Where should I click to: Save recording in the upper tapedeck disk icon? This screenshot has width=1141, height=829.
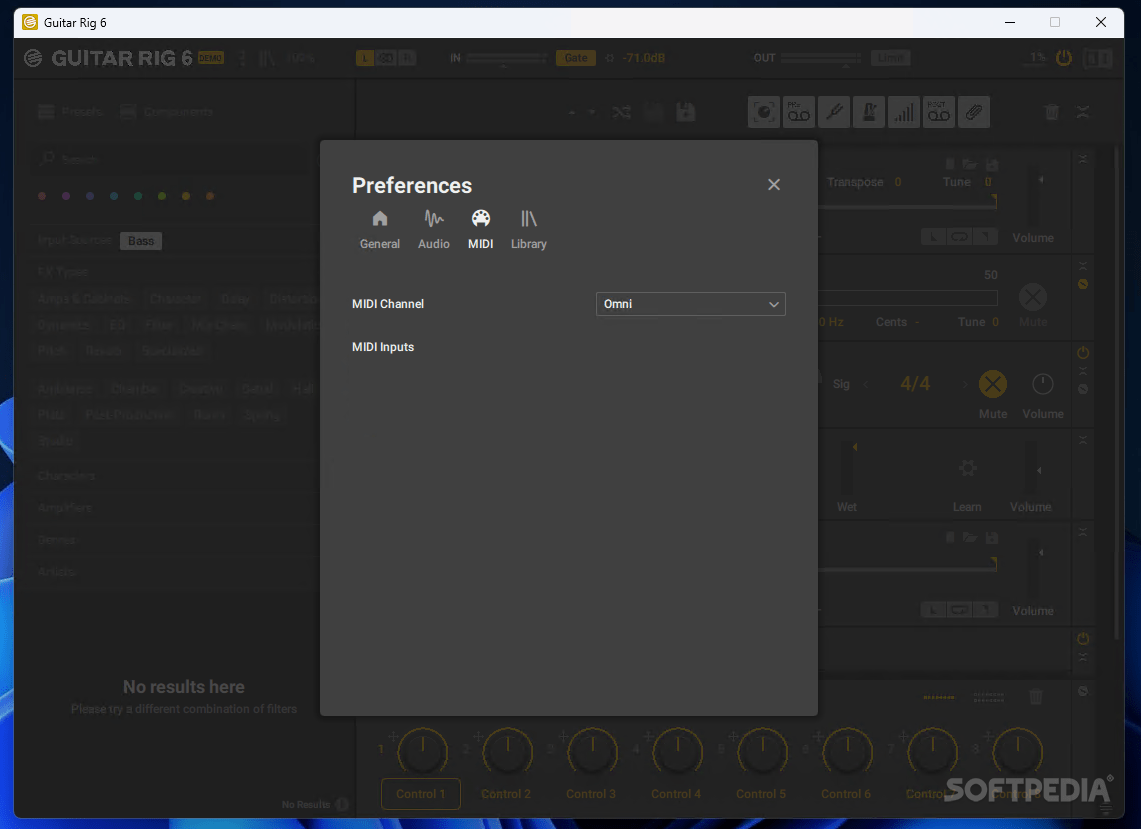pyautogui.click(x=991, y=164)
